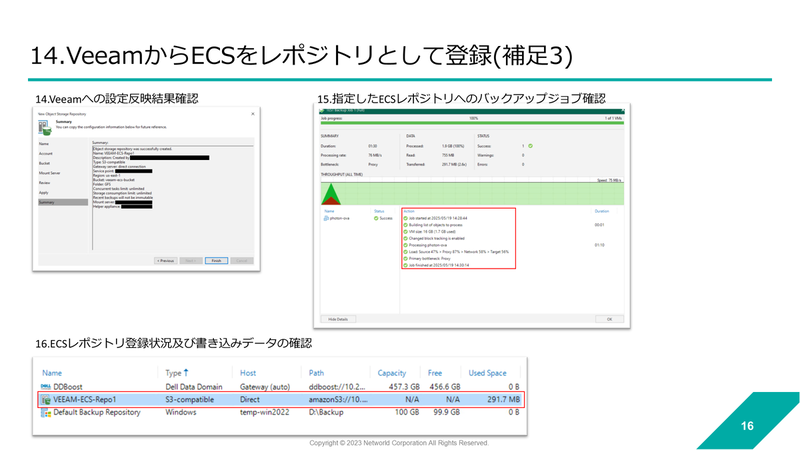
Task: Click the 'D:\Backup' path cell
Action: click(x=326, y=412)
